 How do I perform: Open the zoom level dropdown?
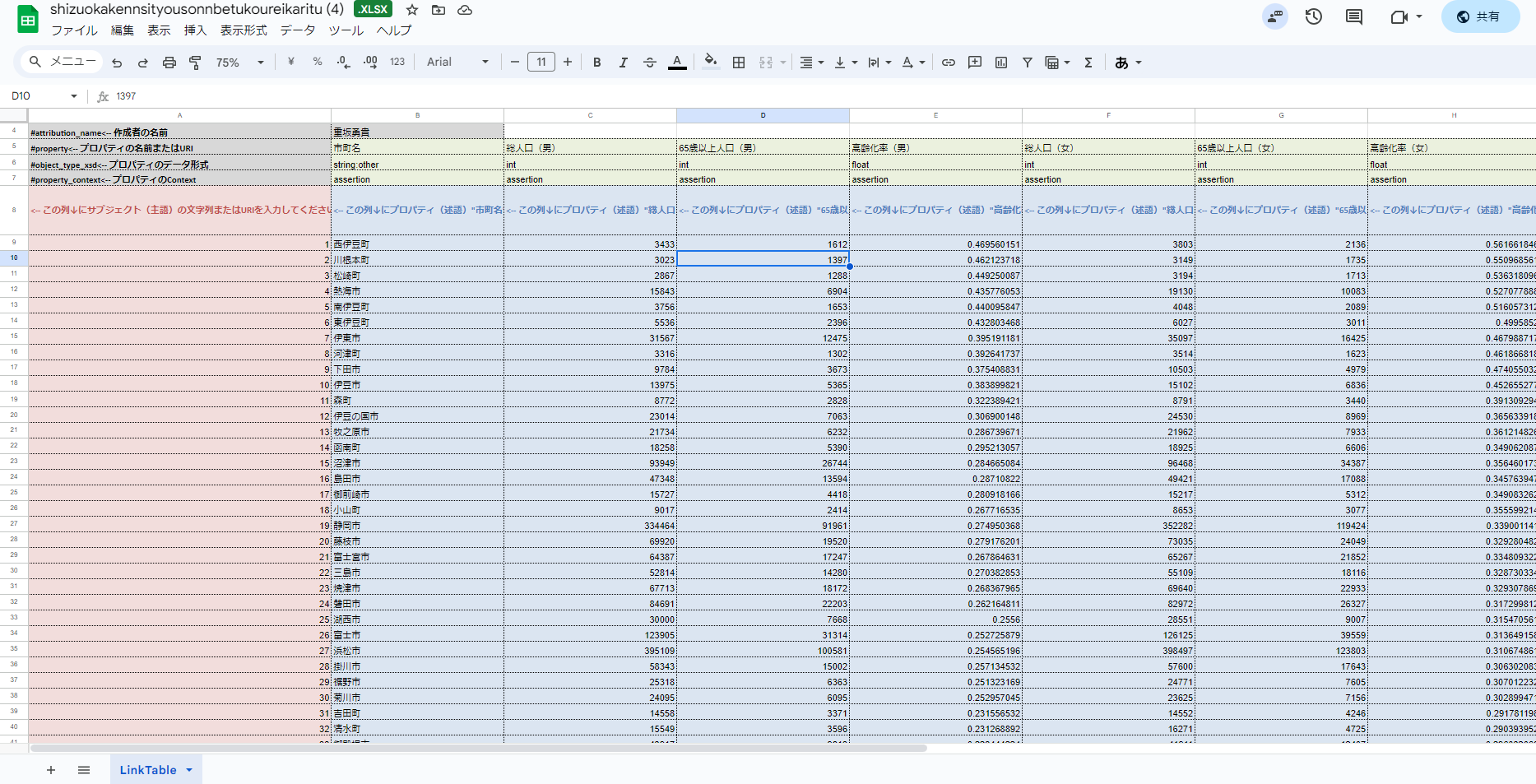(x=240, y=63)
